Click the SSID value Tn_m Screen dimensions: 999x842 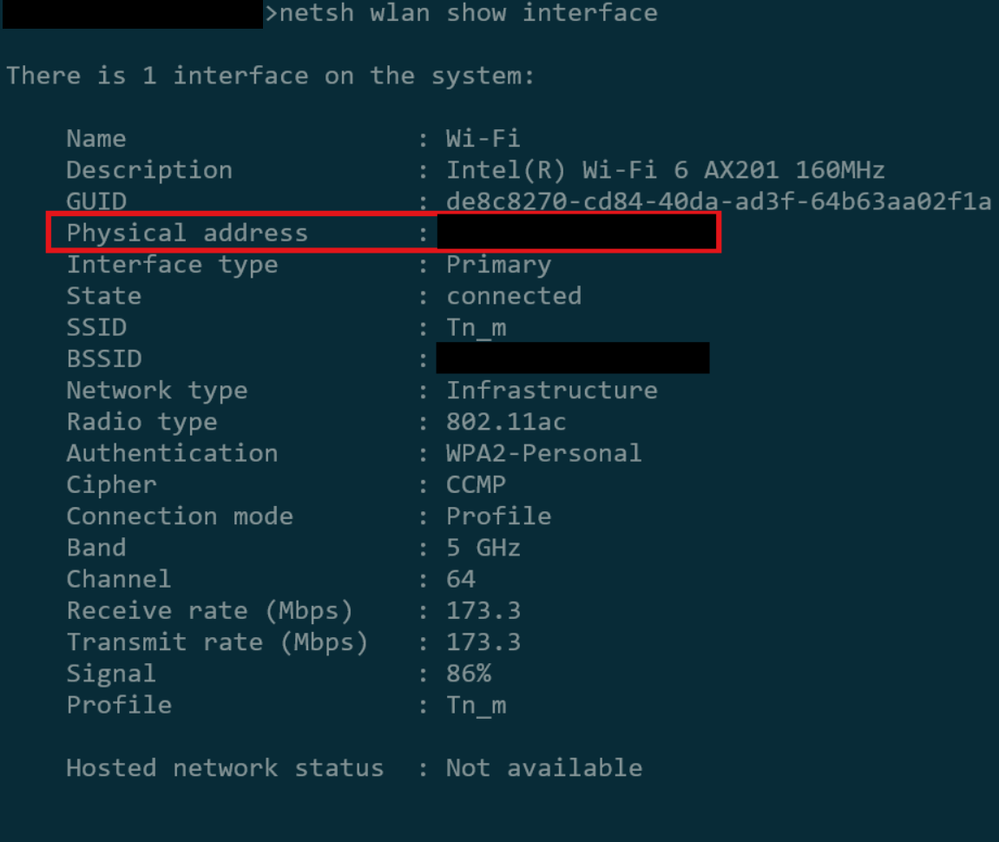[x=477, y=327]
